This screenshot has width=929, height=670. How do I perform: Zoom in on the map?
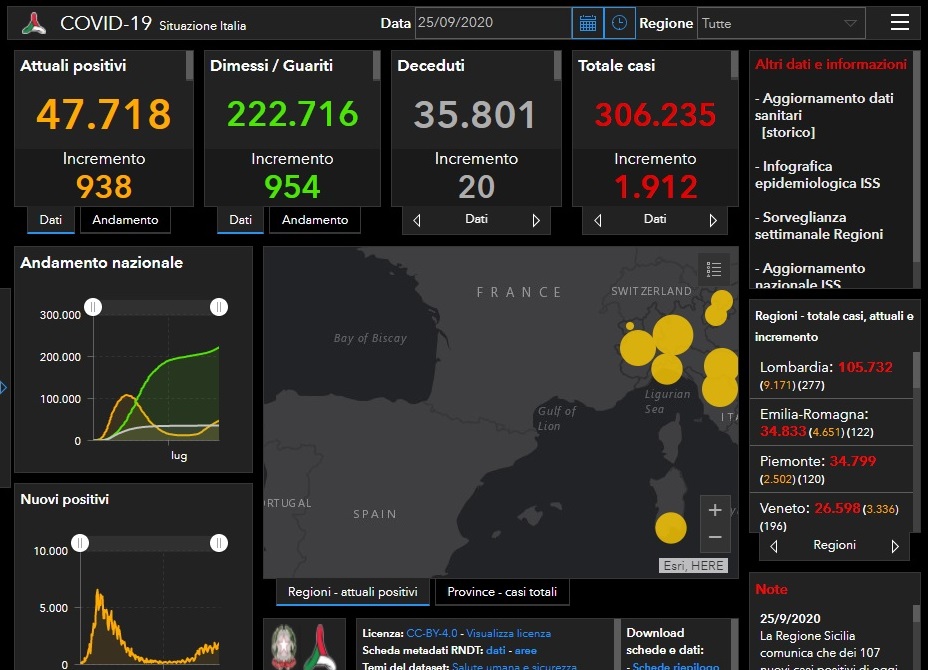click(x=715, y=510)
